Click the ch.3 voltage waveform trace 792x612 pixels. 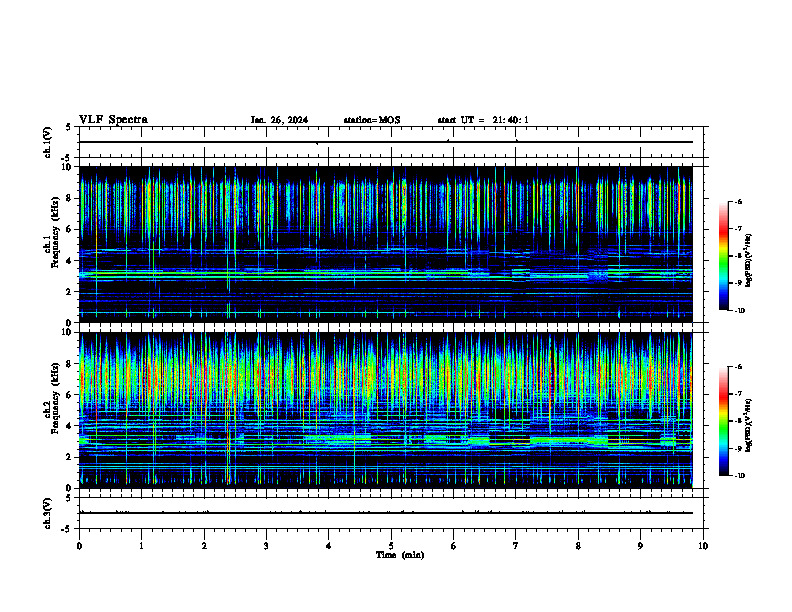[386, 513]
